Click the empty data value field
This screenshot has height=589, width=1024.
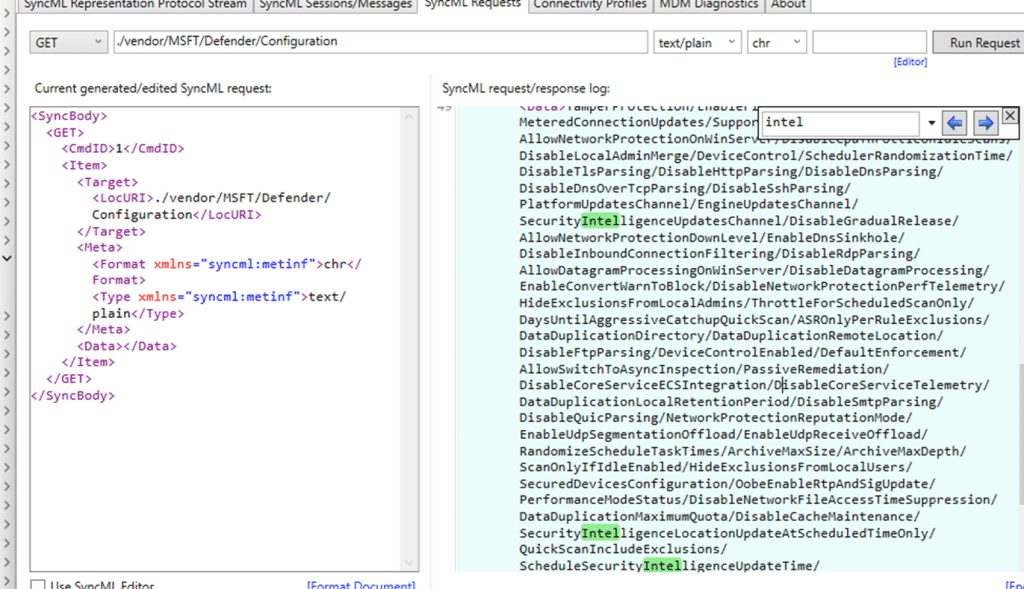868,42
